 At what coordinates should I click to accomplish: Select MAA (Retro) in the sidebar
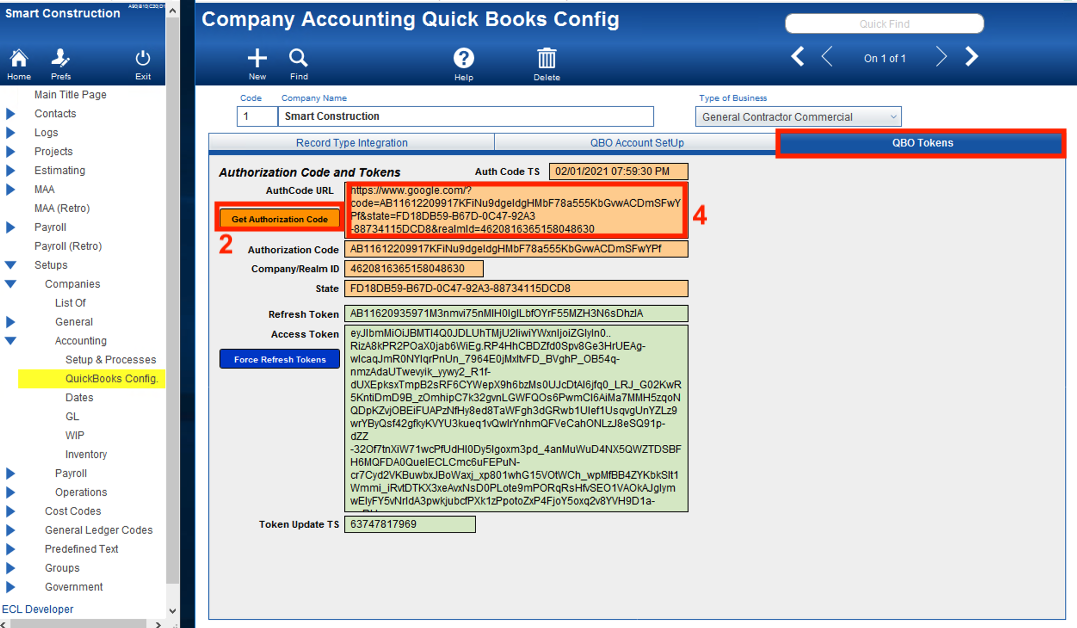click(x=62, y=208)
